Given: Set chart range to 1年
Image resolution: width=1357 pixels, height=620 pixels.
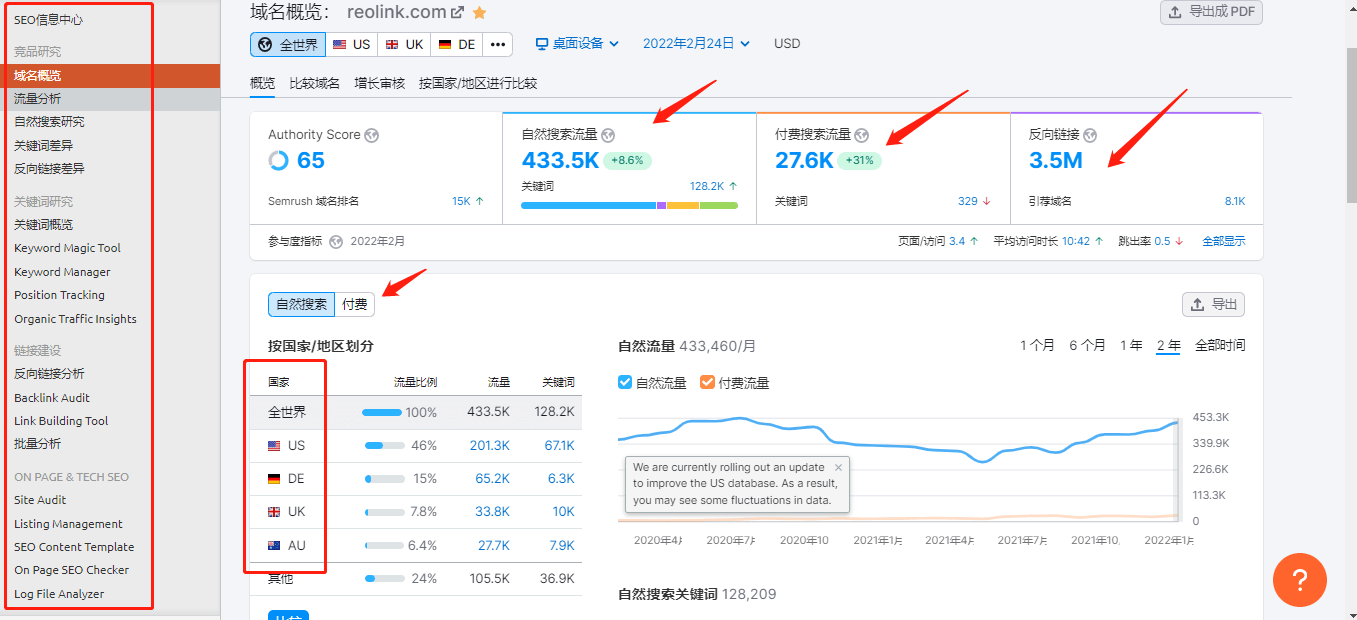Looking at the screenshot, I should pos(1131,345).
